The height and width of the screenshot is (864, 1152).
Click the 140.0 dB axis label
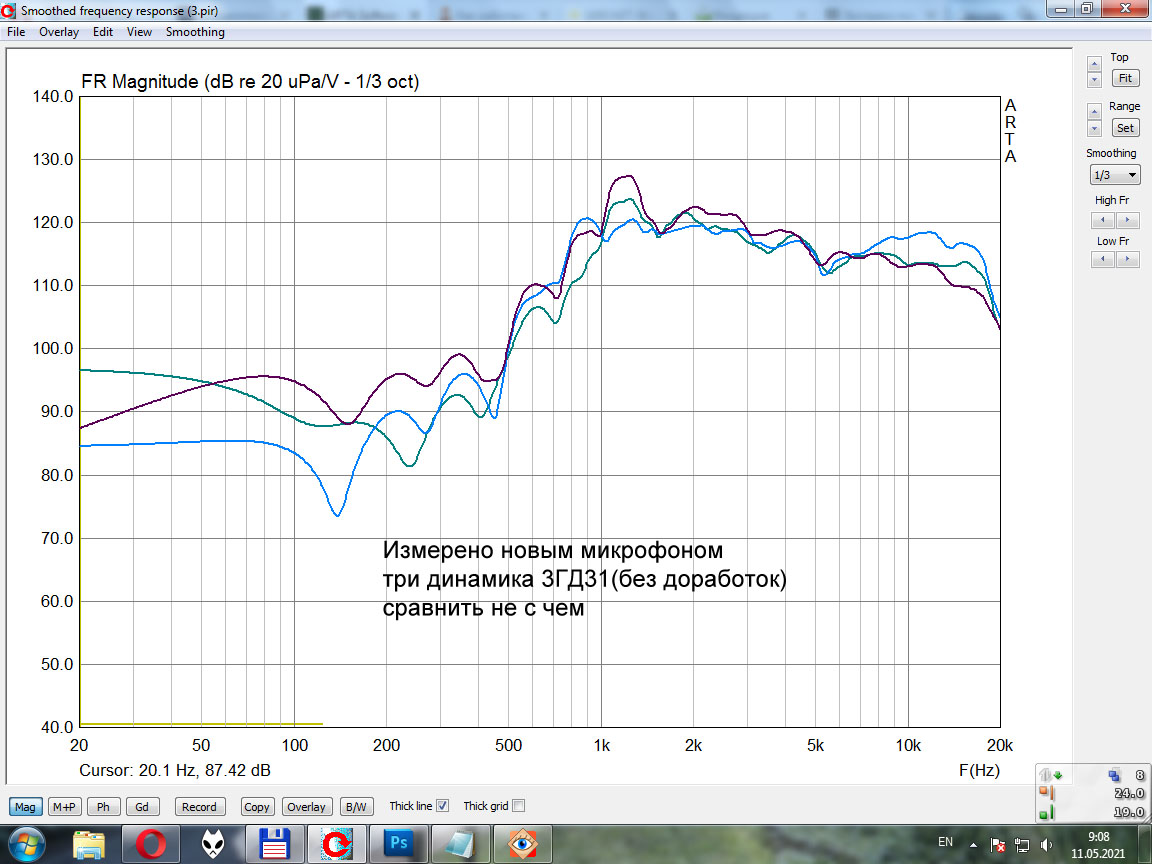[x=53, y=96]
